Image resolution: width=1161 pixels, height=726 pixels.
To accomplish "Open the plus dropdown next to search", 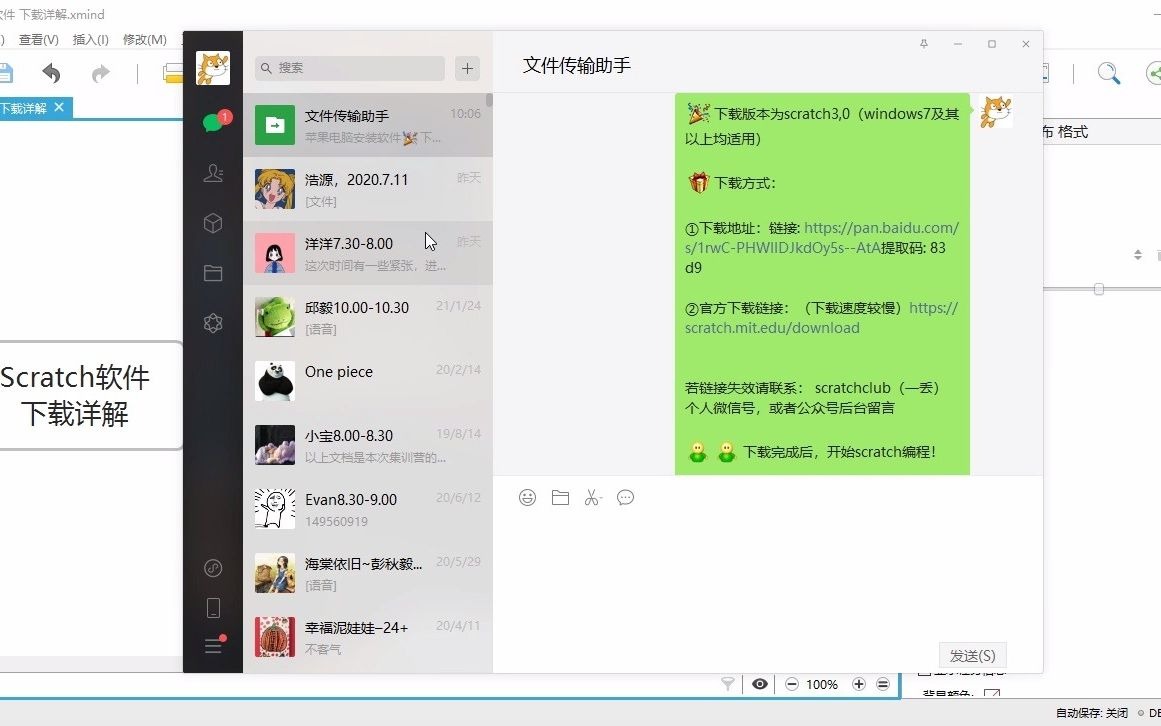I will coord(466,68).
